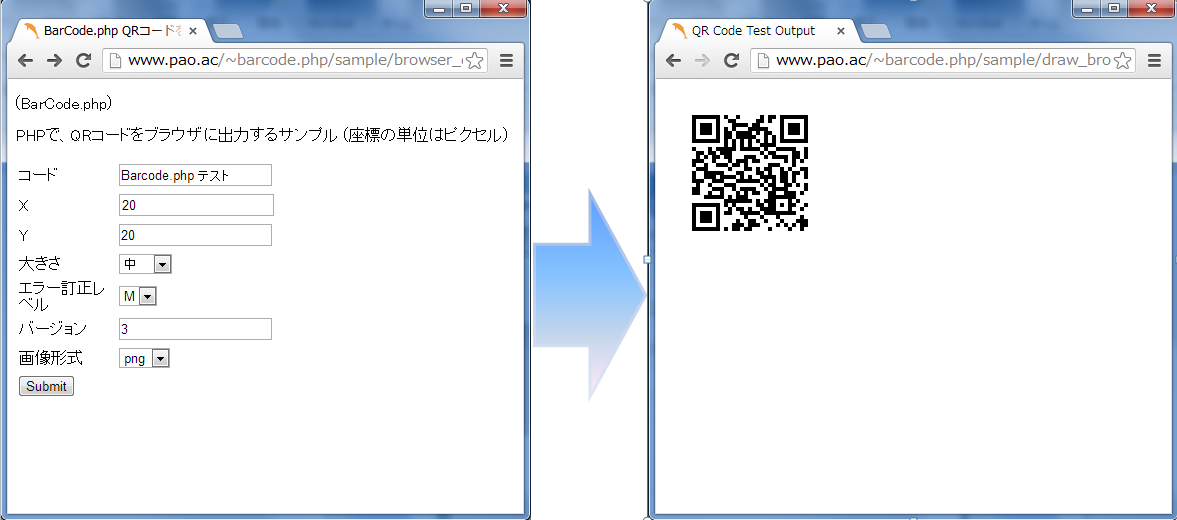Close the BarCode.php QRコード tab
Viewport: 1177px width, 520px height.
pyautogui.click(x=193, y=31)
